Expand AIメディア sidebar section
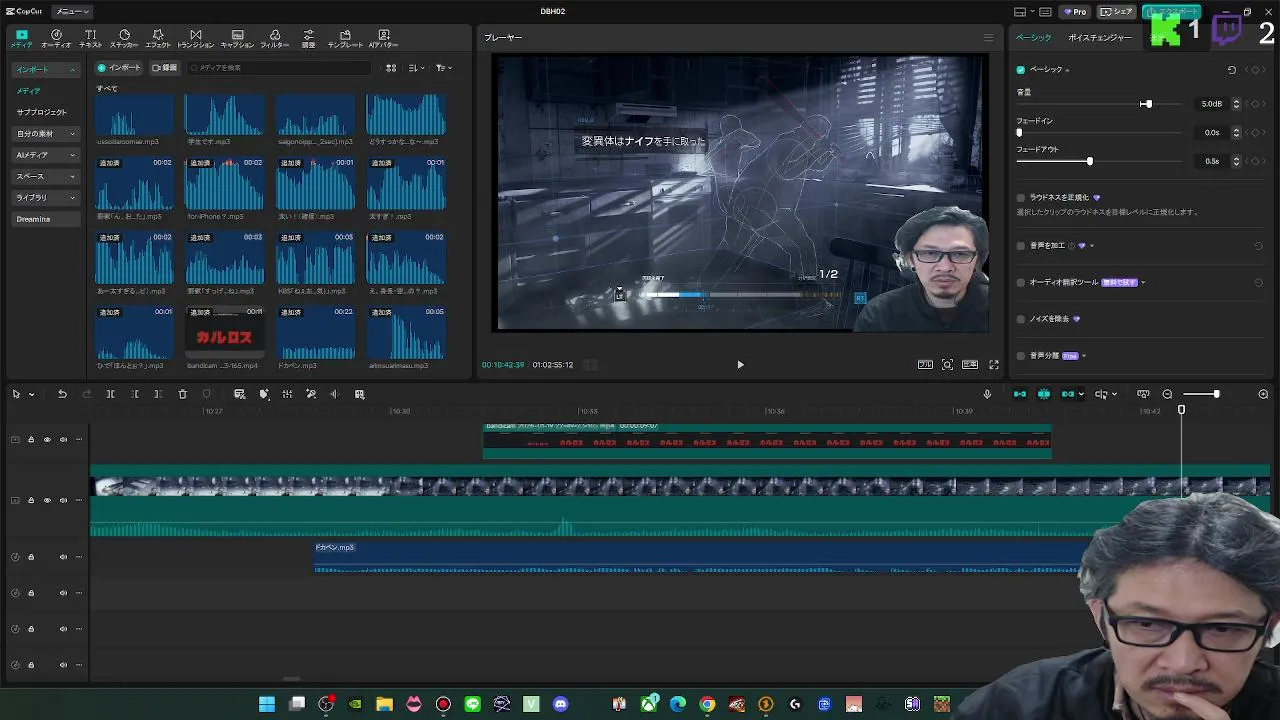Viewport: 1280px width, 720px height. (46, 155)
